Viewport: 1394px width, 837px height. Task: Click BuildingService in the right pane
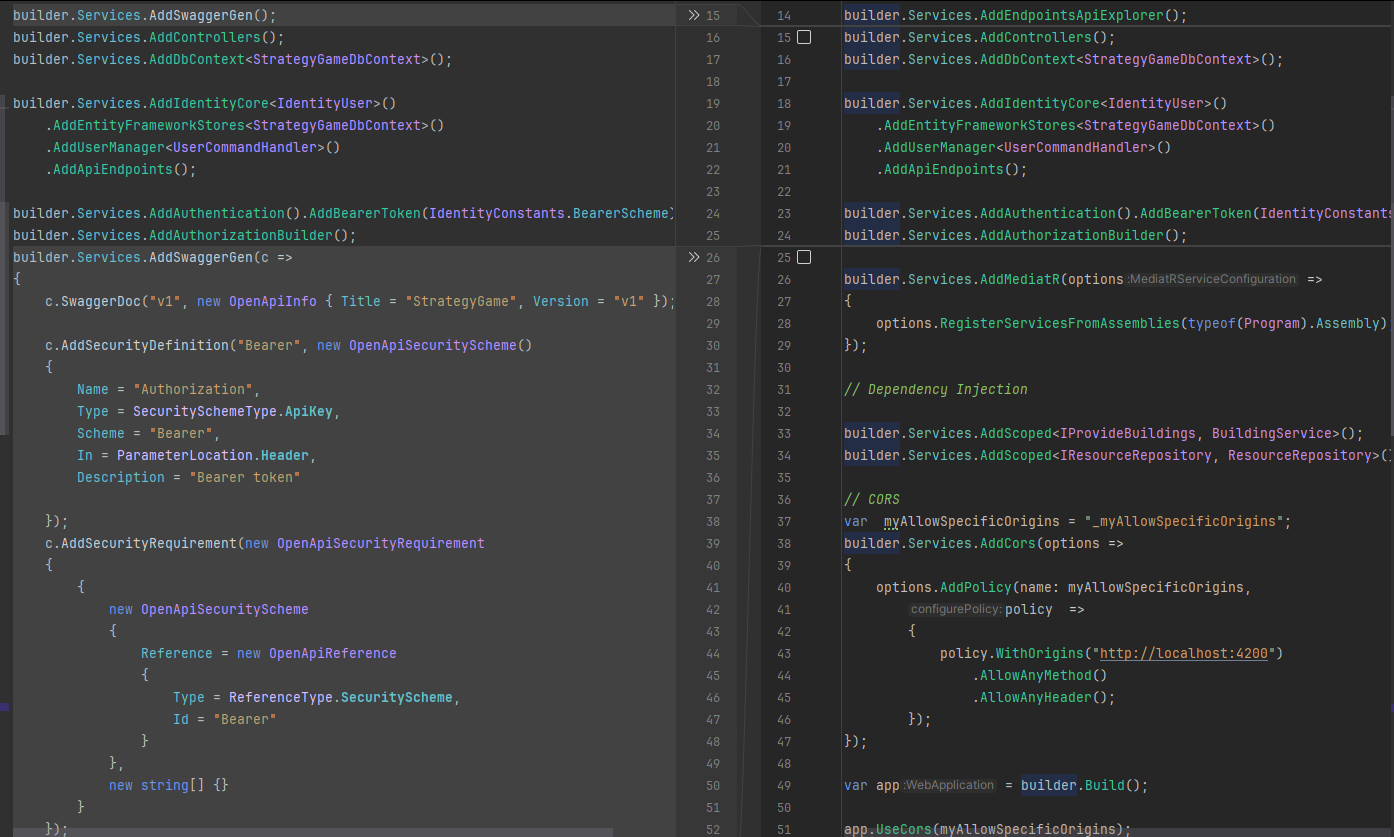(1271, 433)
